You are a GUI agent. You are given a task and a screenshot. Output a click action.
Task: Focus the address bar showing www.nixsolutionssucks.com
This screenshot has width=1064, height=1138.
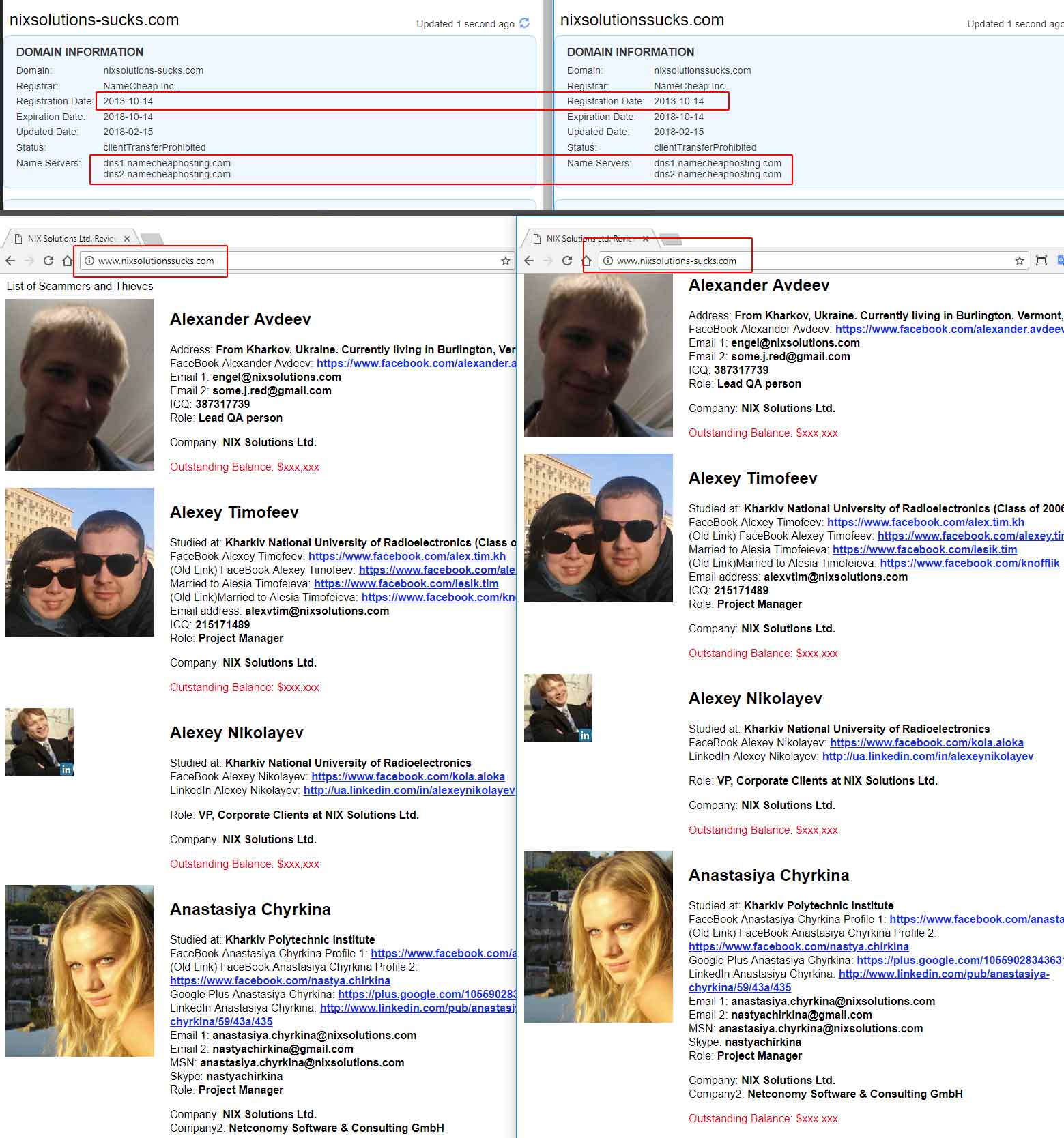coord(297,261)
